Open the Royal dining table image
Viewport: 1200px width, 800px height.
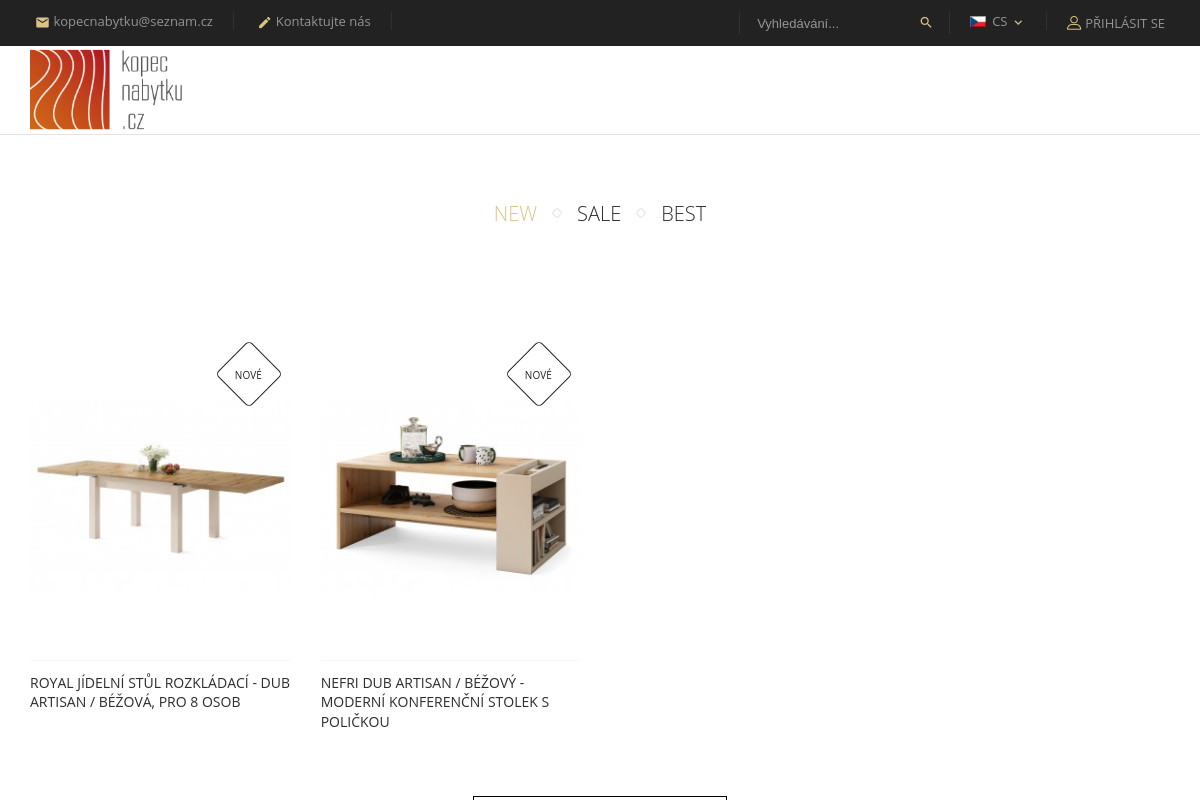(160, 495)
